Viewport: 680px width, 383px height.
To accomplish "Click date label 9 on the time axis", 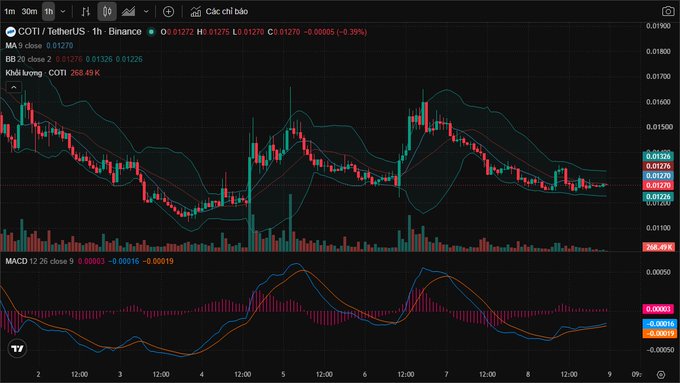I will [609, 374].
